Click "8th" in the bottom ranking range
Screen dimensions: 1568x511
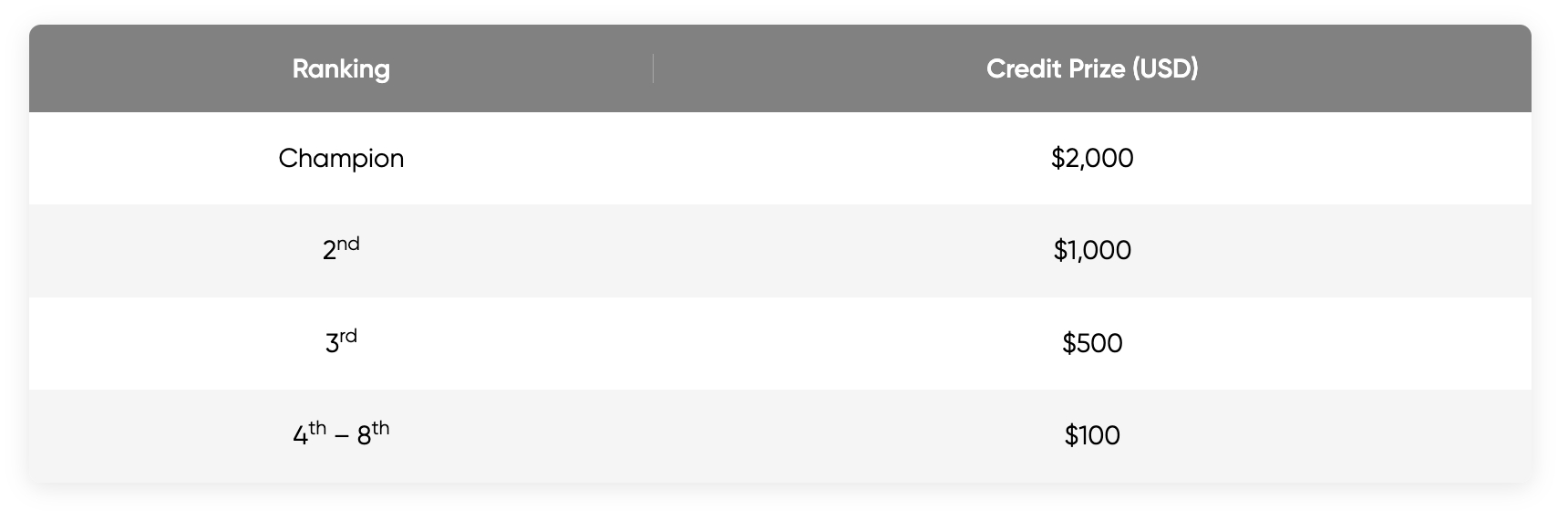[373, 434]
